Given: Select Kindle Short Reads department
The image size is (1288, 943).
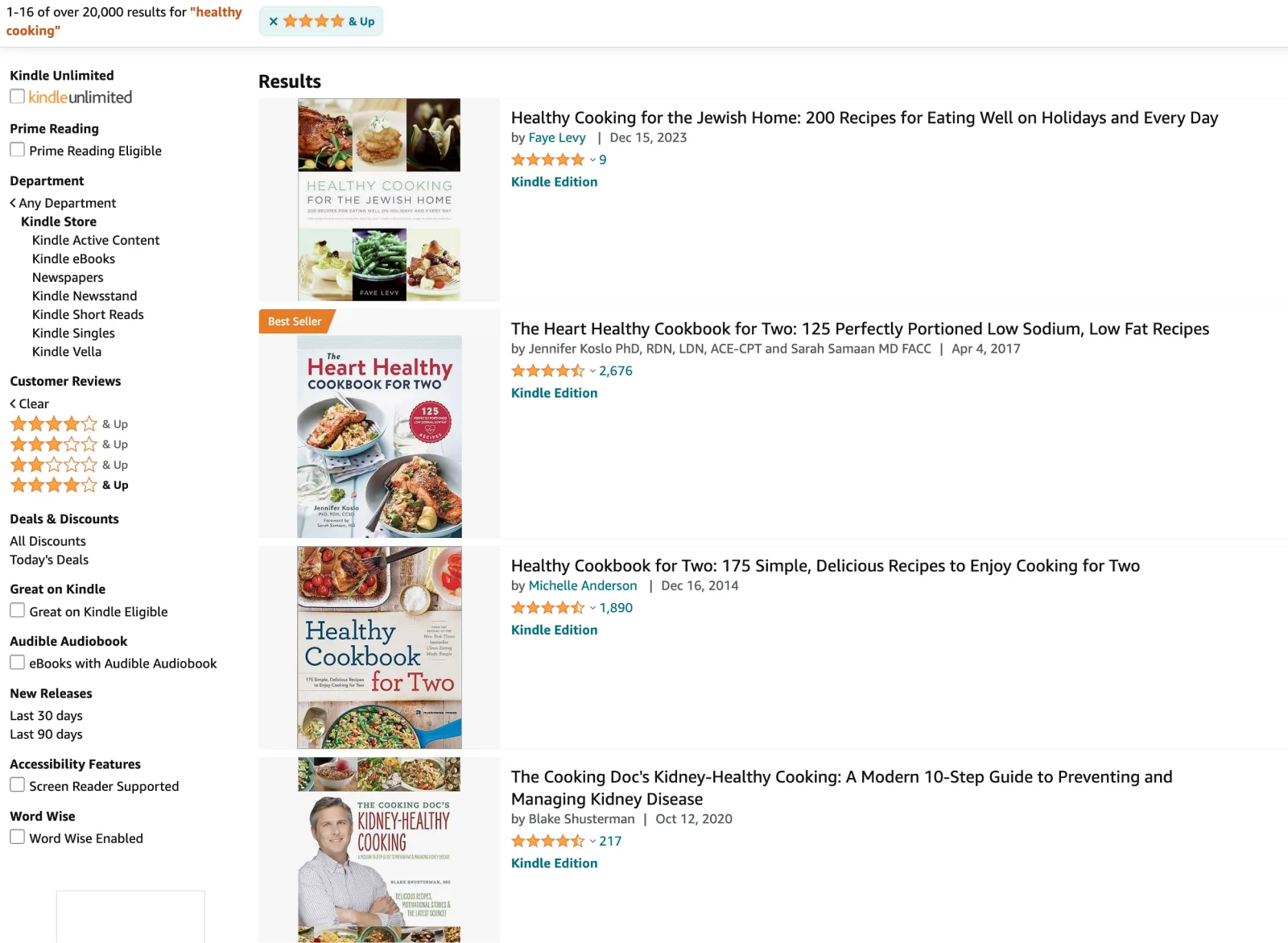Looking at the screenshot, I should (88, 314).
